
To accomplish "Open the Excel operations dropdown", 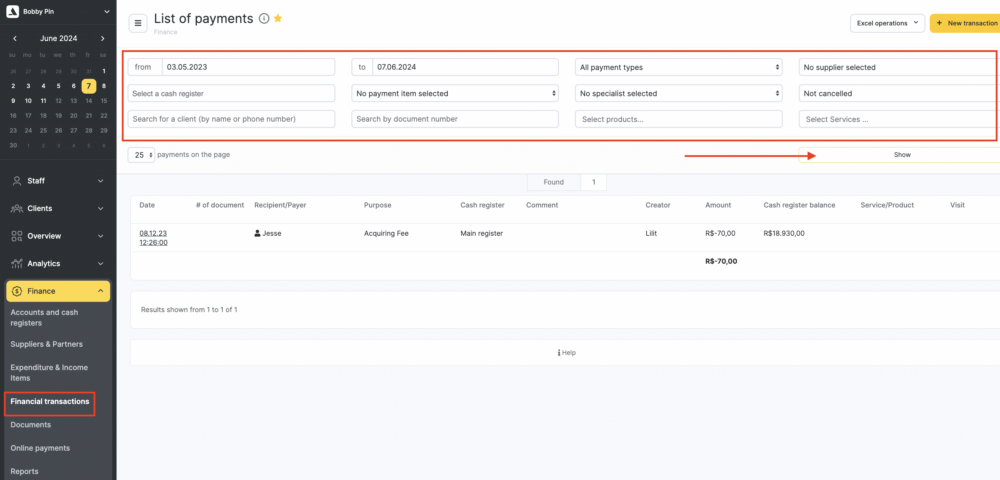I will [887, 23].
